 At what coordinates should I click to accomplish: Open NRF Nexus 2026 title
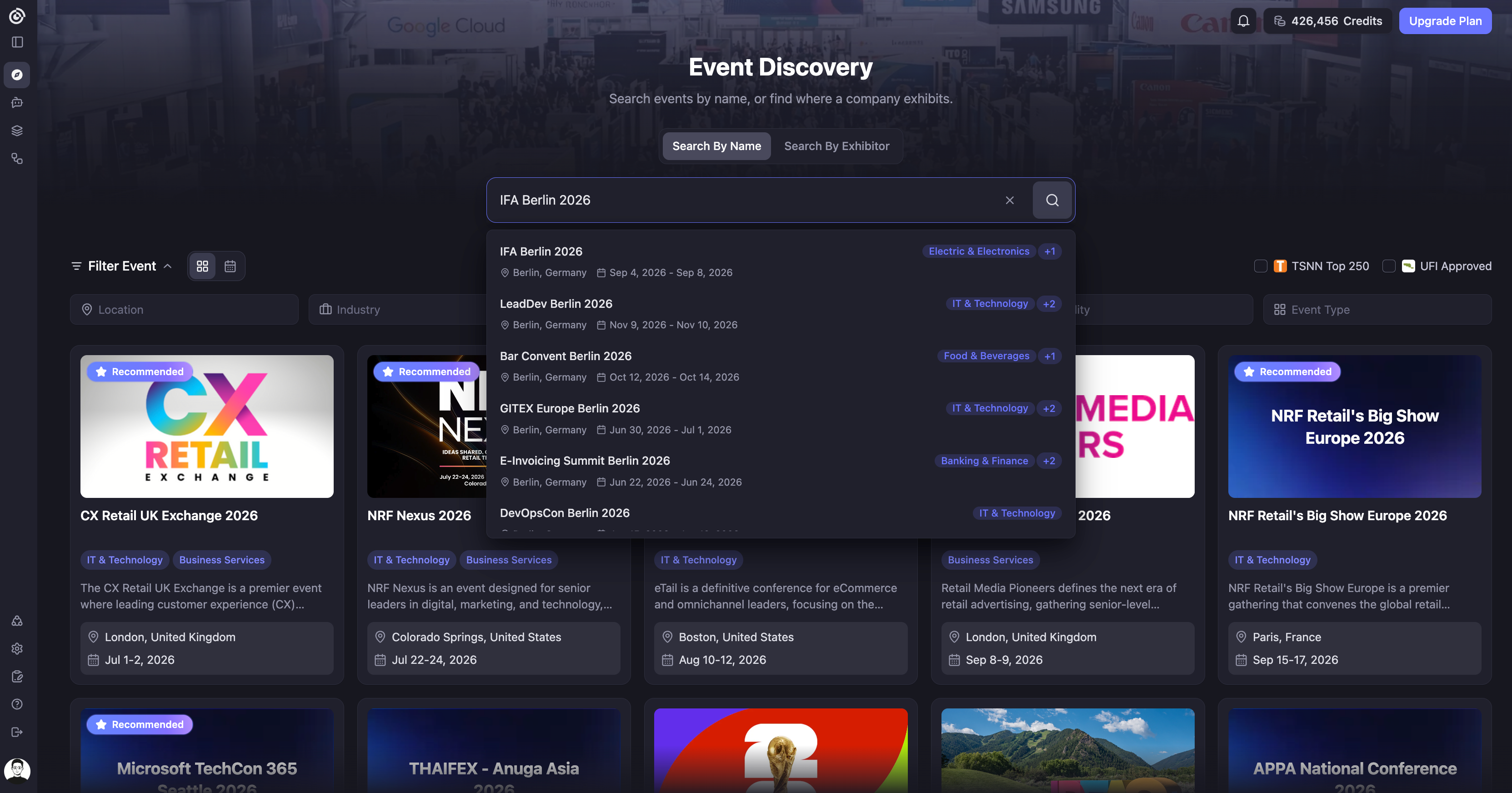pyautogui.click(x=419, y=515)
